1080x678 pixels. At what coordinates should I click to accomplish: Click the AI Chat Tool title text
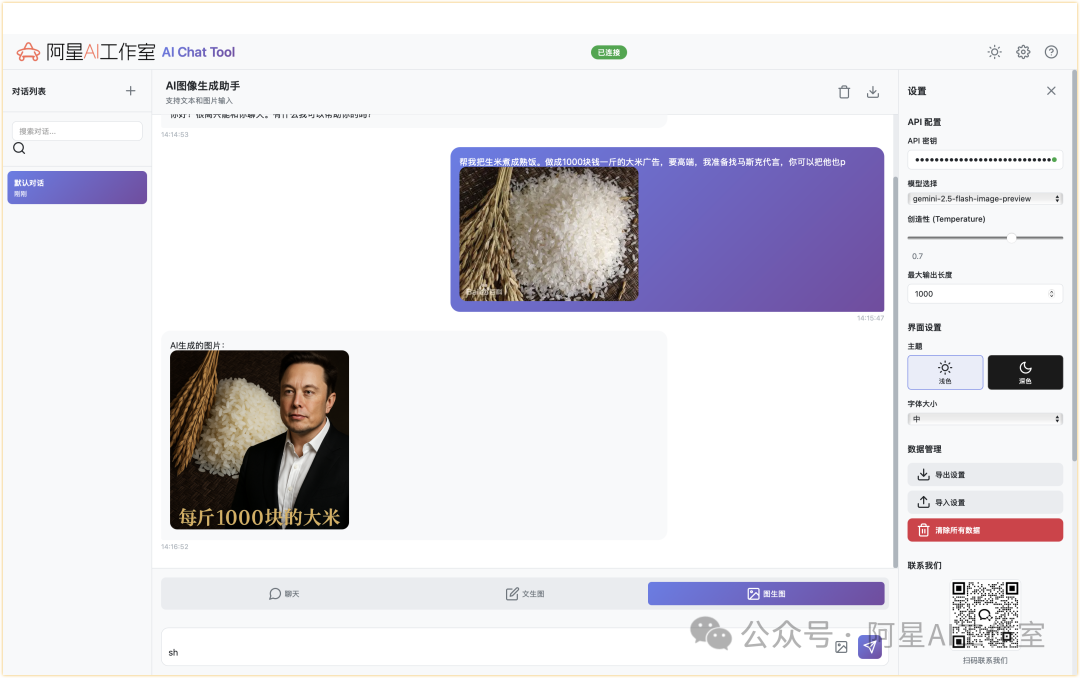(198, 52)
